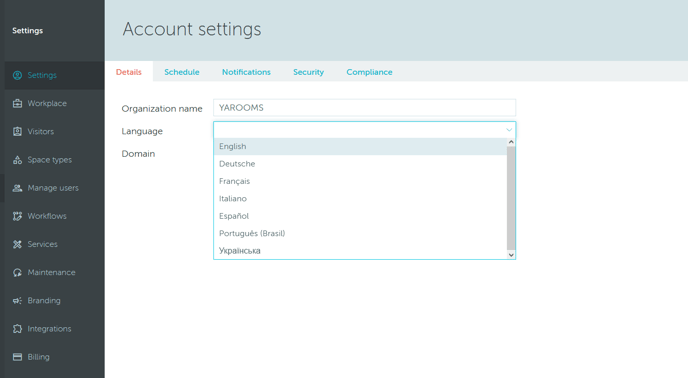Viewport: 688px width, 378px height.
Task: Open the Workflows icon in sidebar
Action: click(17, 216)
